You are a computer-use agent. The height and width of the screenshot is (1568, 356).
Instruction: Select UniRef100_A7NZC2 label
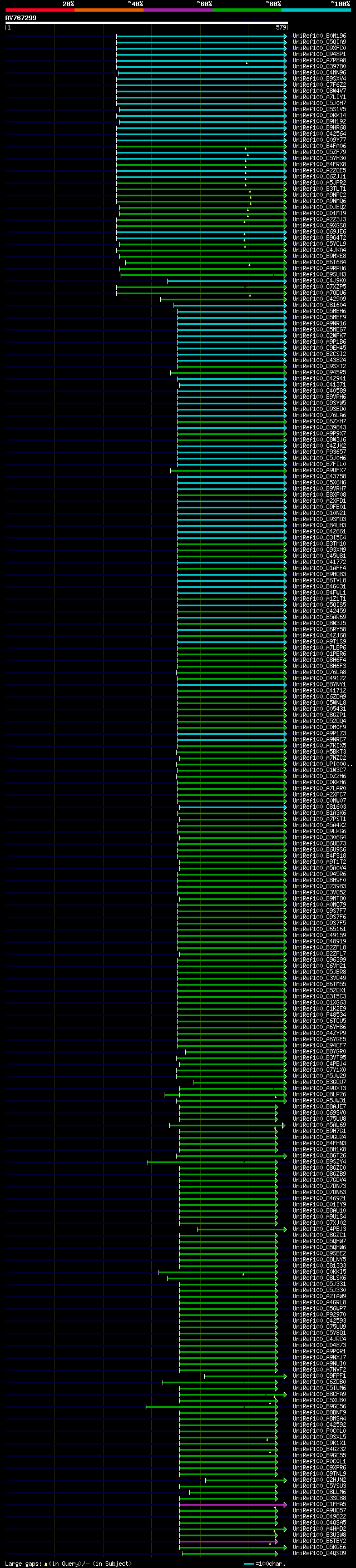319,758
